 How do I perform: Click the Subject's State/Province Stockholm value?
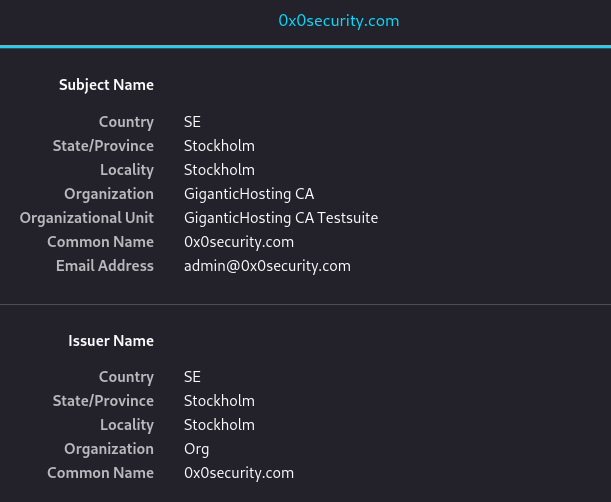point(219,146)
